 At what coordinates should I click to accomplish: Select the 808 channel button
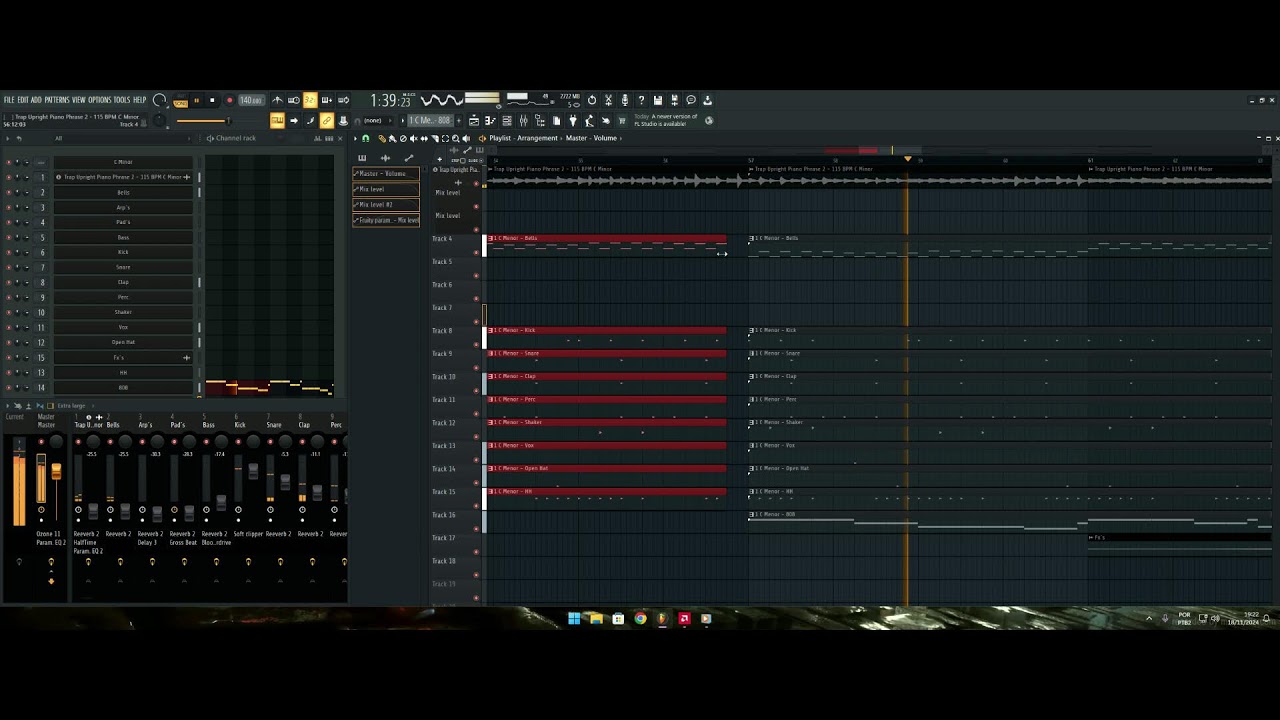click(123, 387)
